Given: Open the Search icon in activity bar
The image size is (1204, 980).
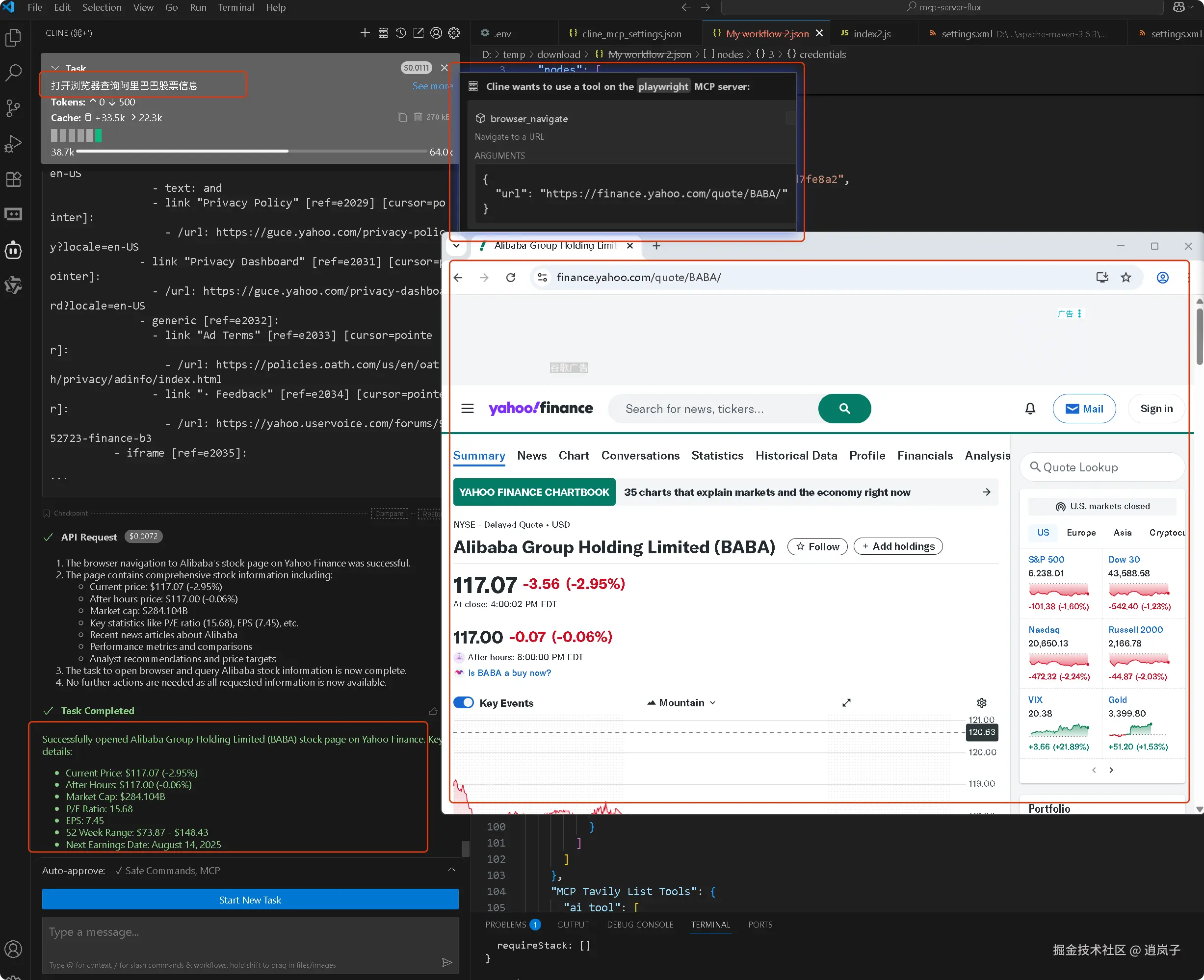Looking at the screenshot, I should [x=13, y=72].
